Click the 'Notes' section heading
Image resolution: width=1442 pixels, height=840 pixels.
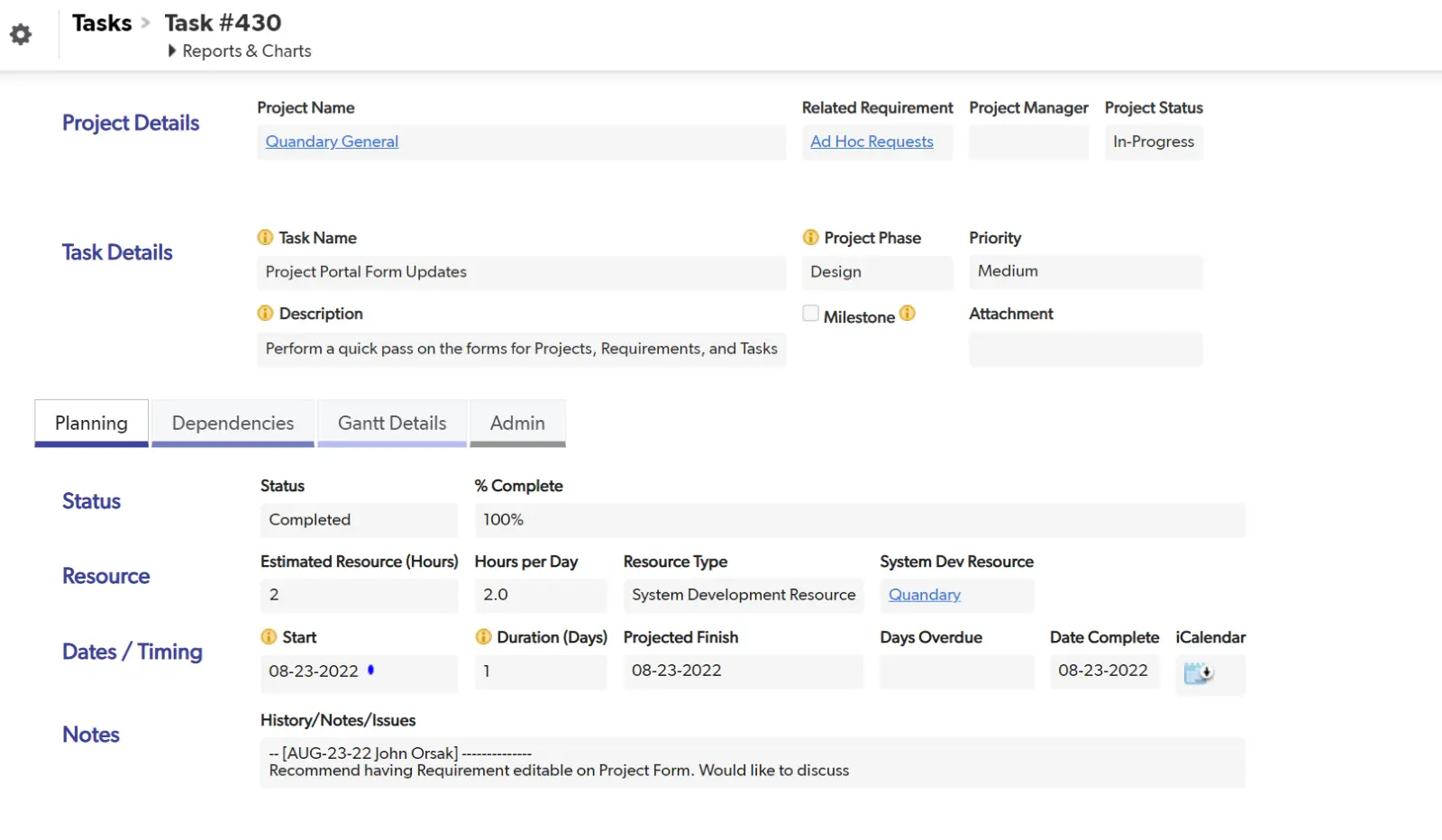91,735
